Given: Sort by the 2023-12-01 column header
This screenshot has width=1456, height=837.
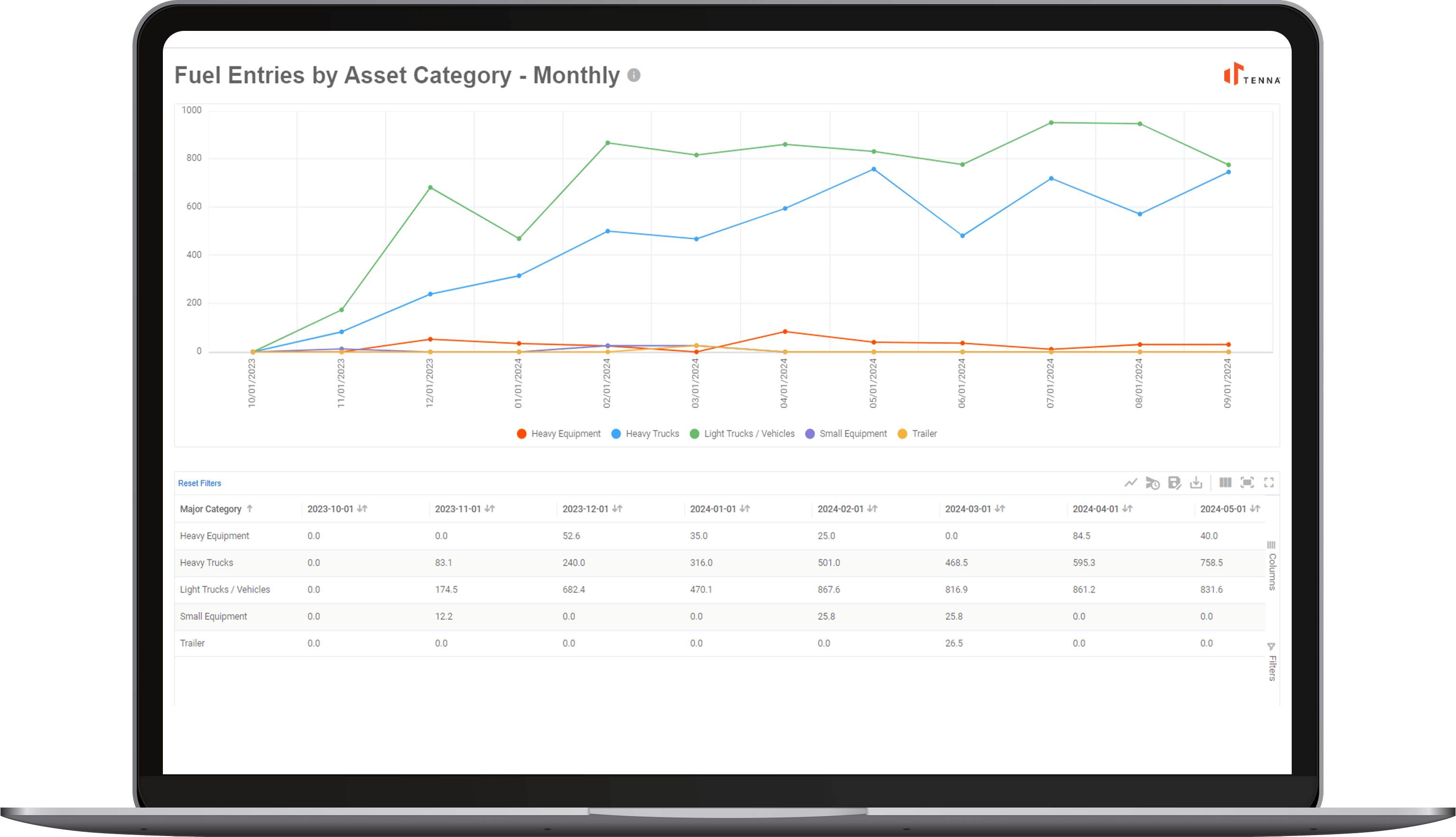Looking at the screenshot, I should point(586,509).
